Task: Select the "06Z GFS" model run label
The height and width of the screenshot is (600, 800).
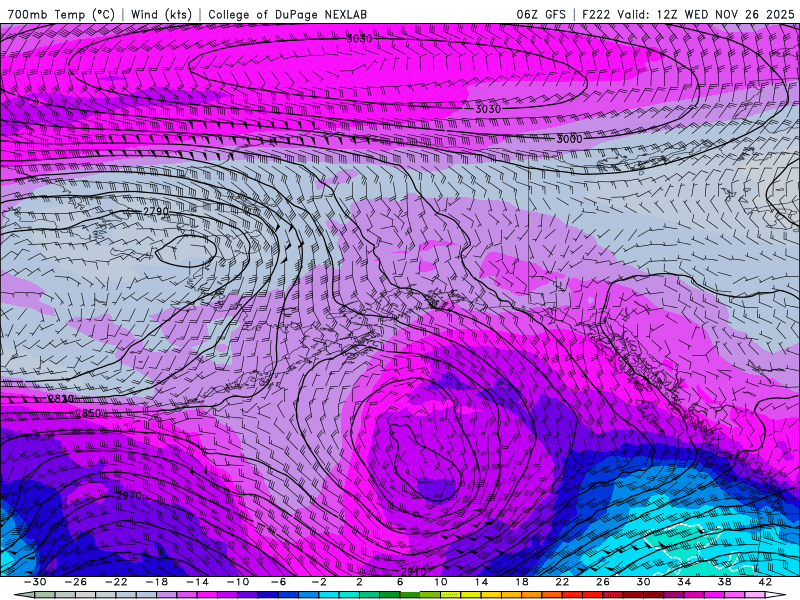Action: point(541,14)
